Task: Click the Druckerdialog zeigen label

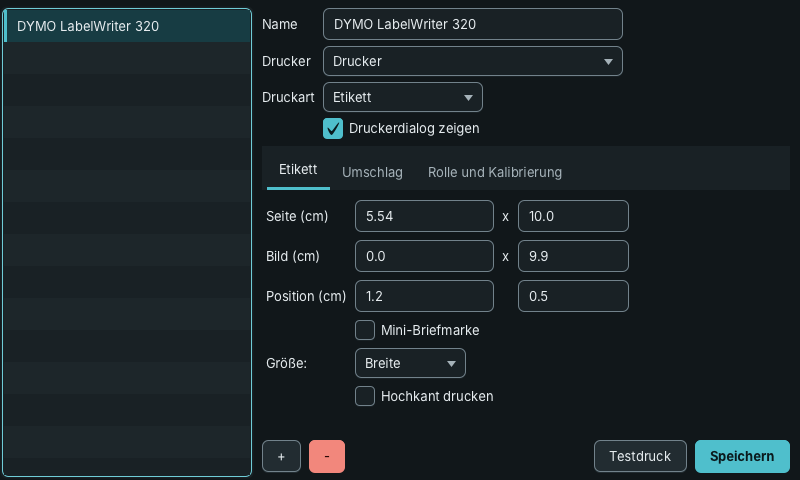Action: [x=414, y=129]
